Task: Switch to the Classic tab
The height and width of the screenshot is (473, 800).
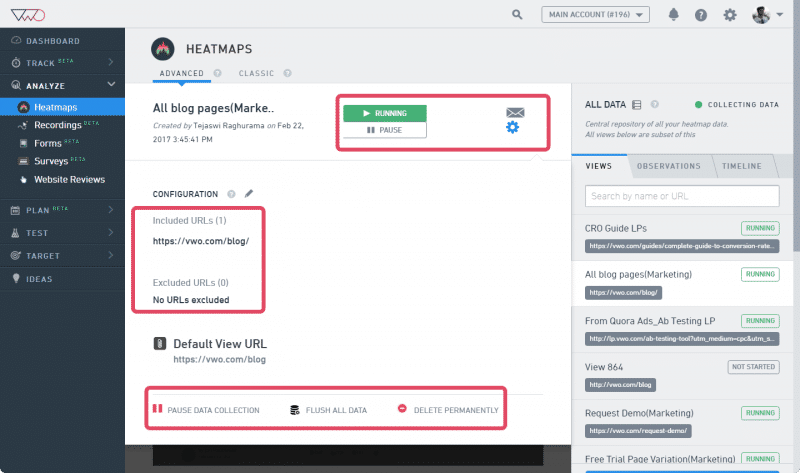Action: tap(256, 73)
